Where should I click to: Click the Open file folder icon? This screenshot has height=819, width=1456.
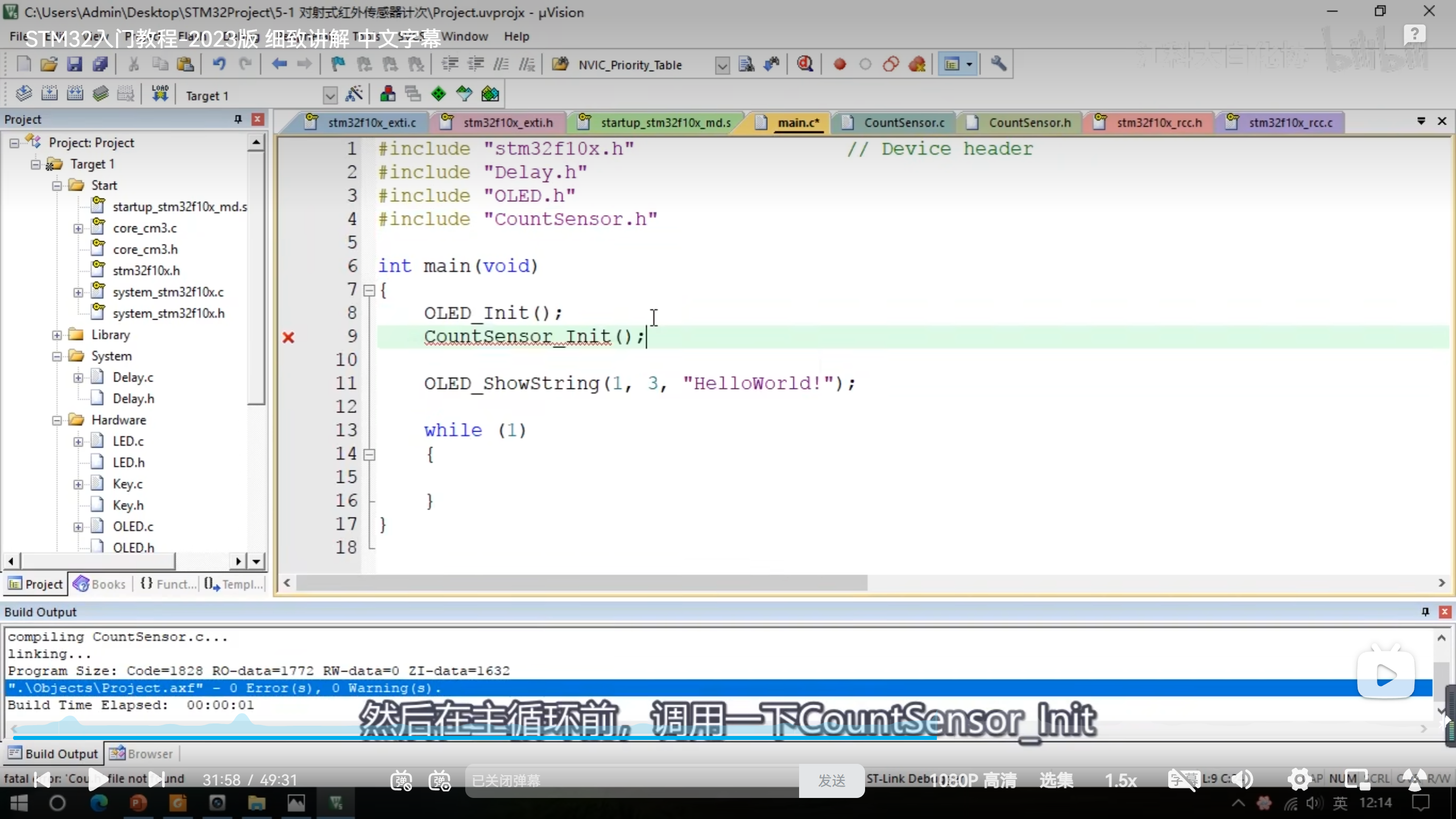tap(49, 64)
